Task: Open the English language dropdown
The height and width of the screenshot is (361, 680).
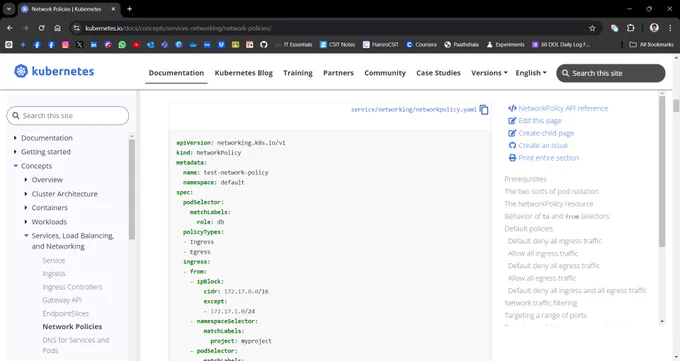Action: (x=531, y=73)
